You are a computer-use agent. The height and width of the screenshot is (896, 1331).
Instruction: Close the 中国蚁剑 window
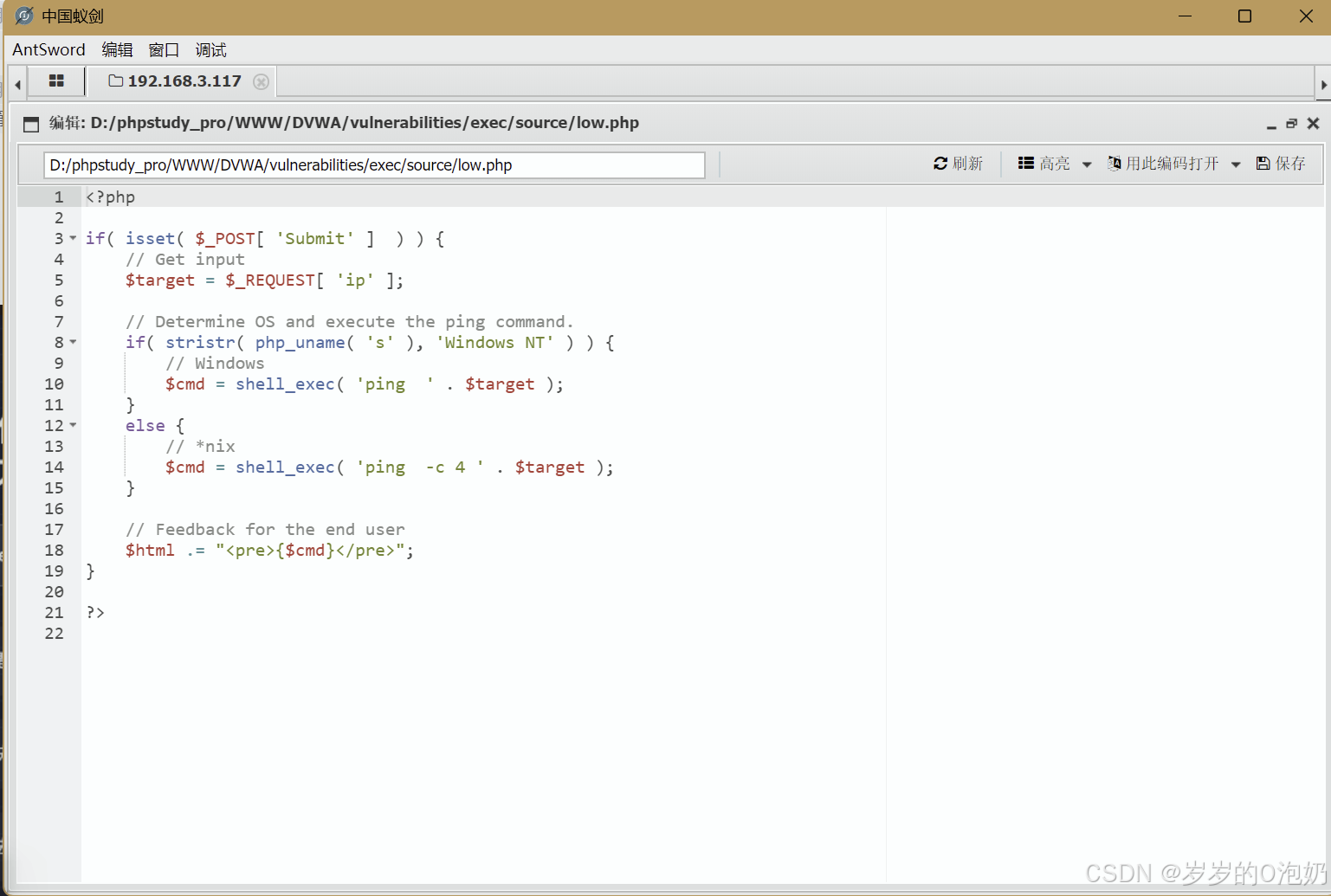pos(1306,16)
